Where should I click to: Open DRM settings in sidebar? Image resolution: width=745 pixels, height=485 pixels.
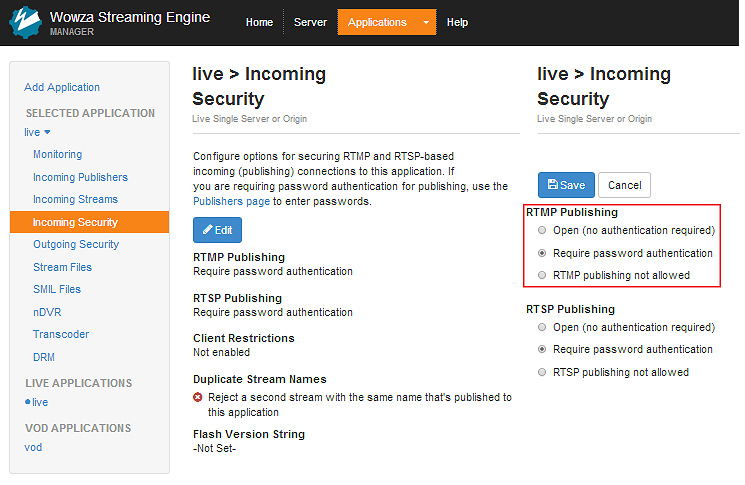coord(44,357)
